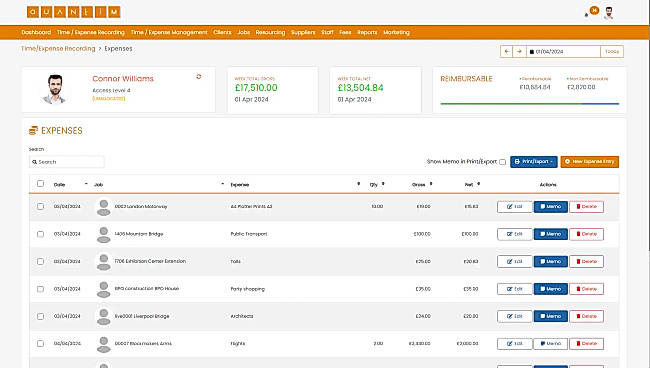
Task: Open the Print/Export dropdown
Action: [x=534, y=162]
